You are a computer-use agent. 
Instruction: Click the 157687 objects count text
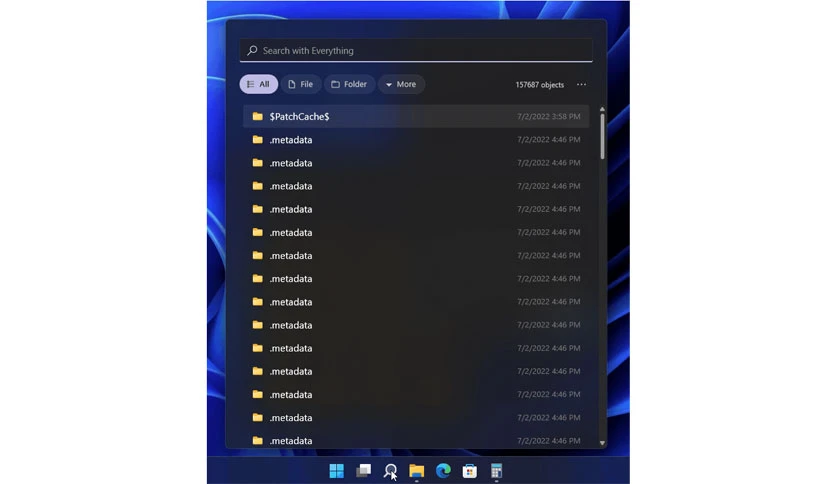coord(540,85)
